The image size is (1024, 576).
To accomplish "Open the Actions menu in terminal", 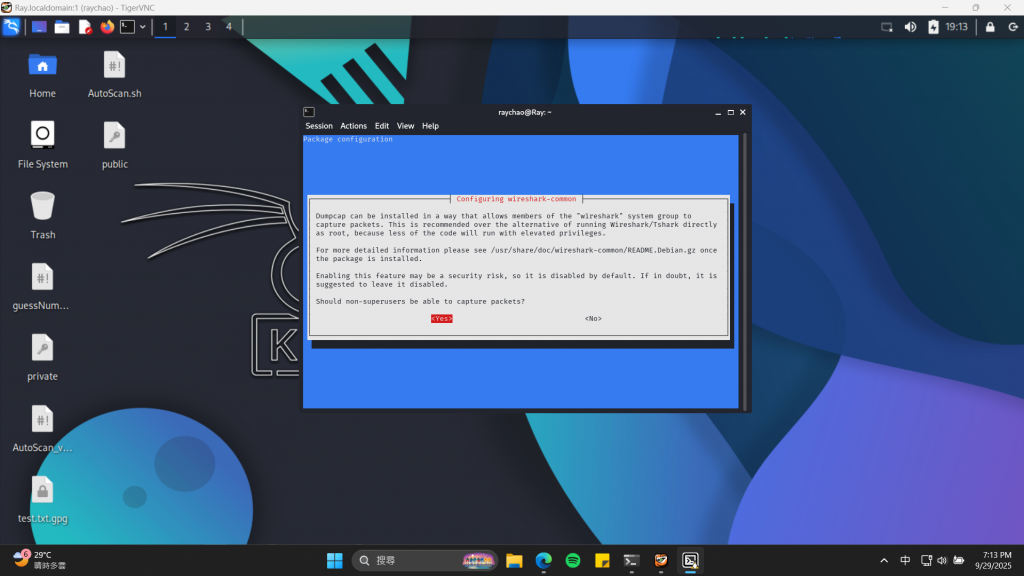I will coord(353,126).
